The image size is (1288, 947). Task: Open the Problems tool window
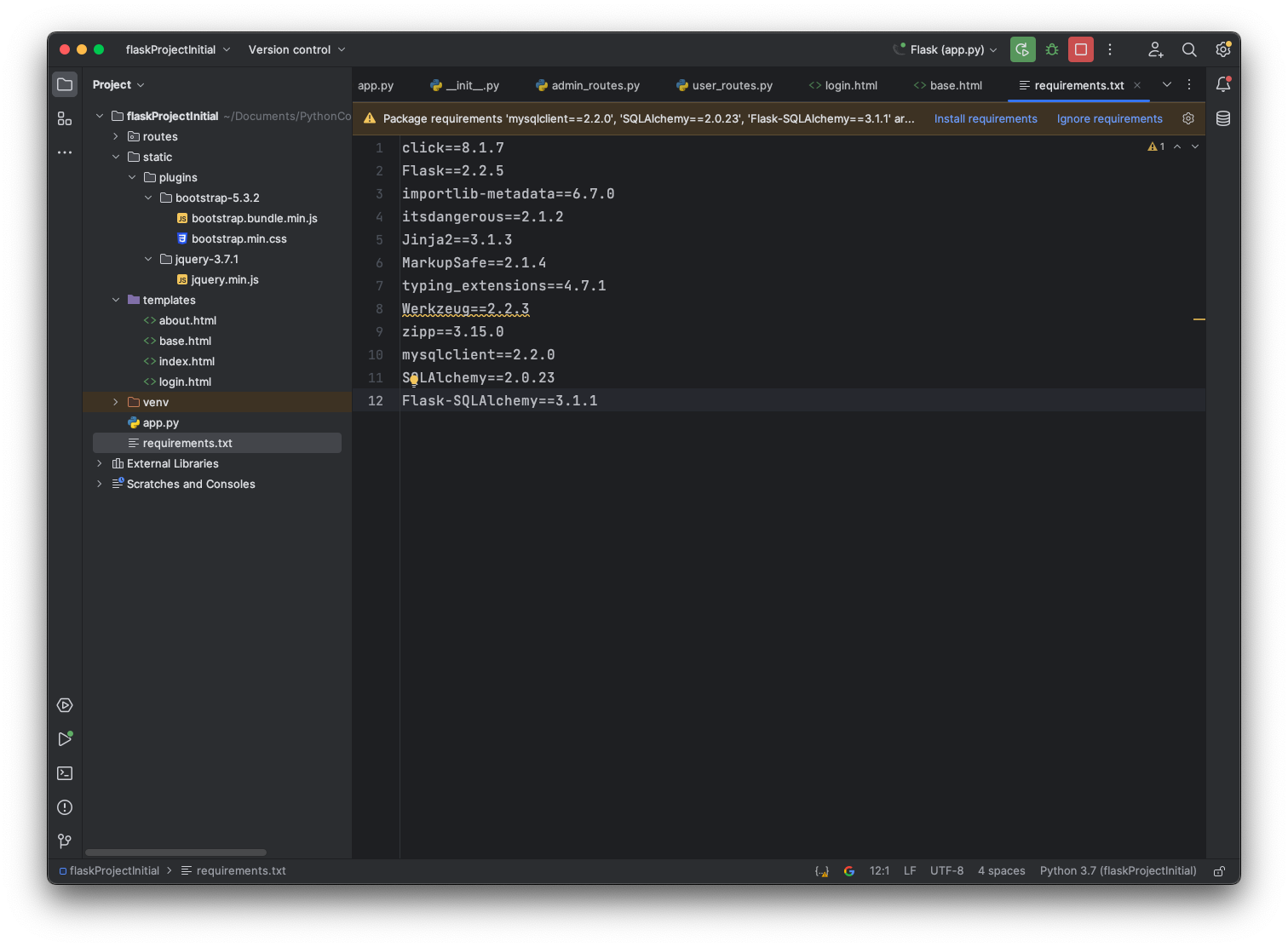[x=65, y=807]
